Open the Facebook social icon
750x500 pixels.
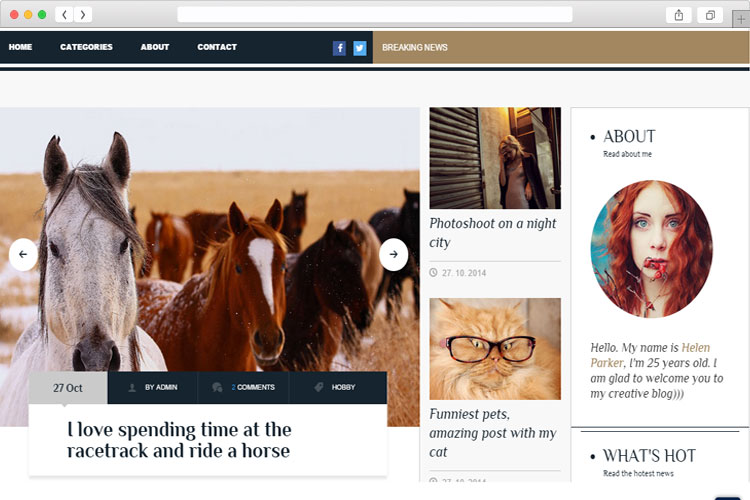pyautogui.click(x=339, y=48)
